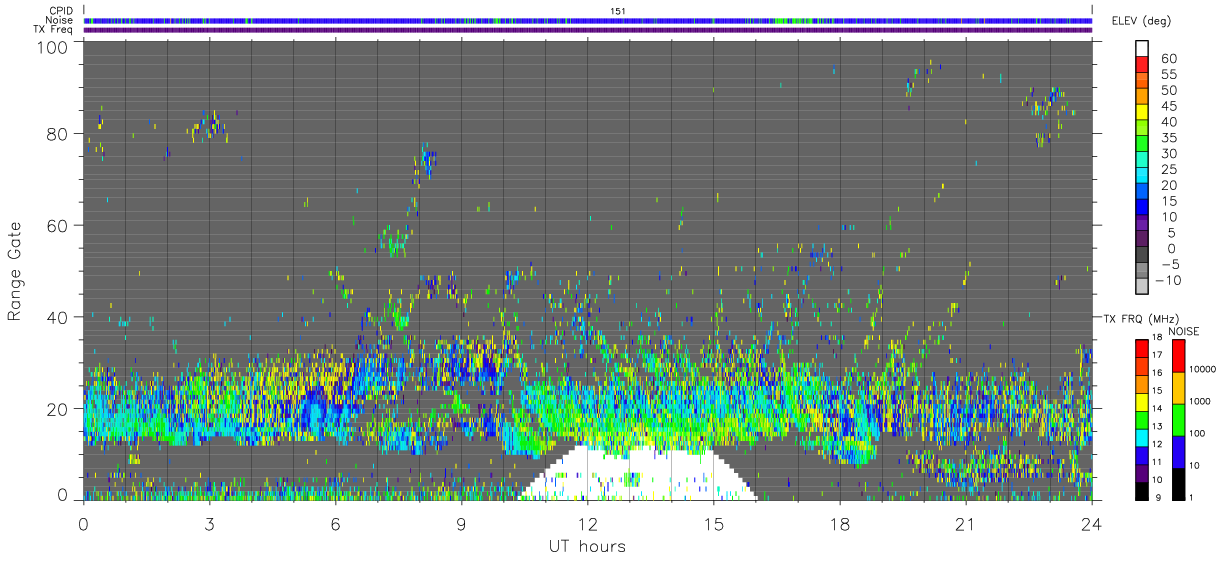The image size is (1228, 567).
Task: Click the 'UT hours' x-axis label
Action: pos(587,546)
